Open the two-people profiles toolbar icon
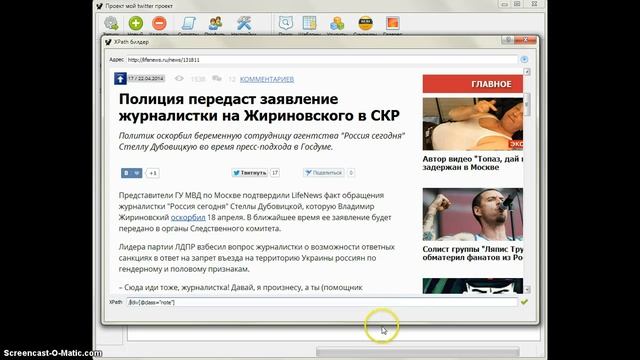Viewport: 640px width, 360px height. tap(215, 23)
